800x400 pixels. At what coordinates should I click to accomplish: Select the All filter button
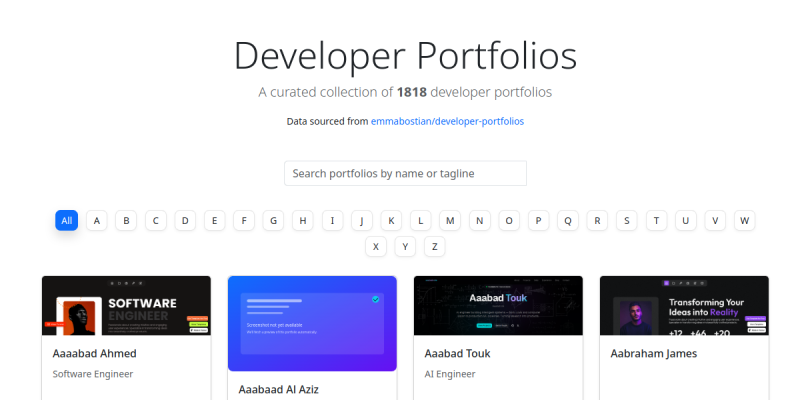tap(67, 220)
